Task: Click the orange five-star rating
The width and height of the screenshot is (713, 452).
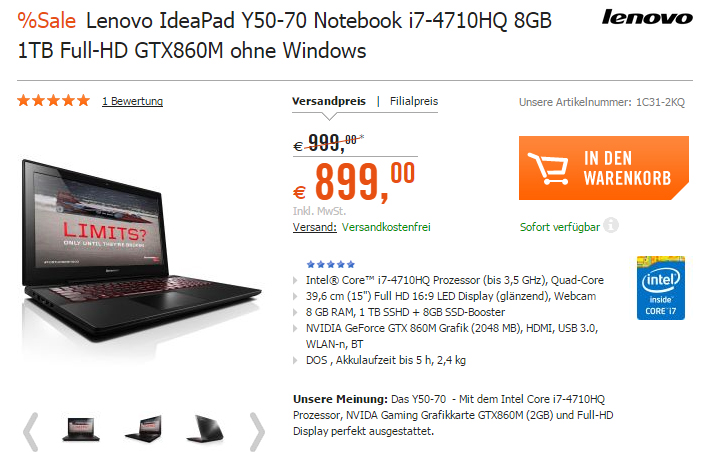Action: (x=54, y=100)
